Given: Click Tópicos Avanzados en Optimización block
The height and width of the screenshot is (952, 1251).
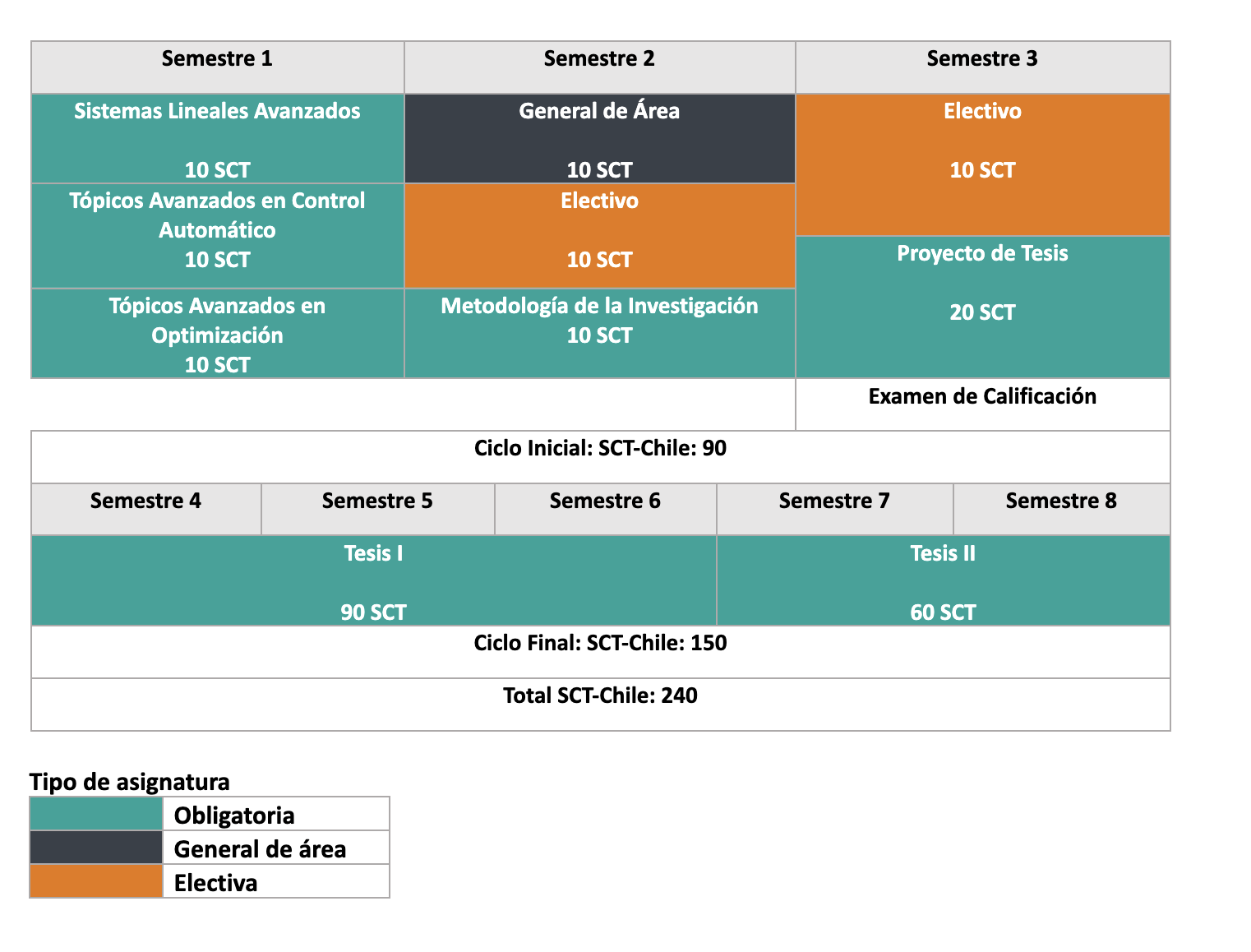Looking at the screenshot, I should [217, 334].
